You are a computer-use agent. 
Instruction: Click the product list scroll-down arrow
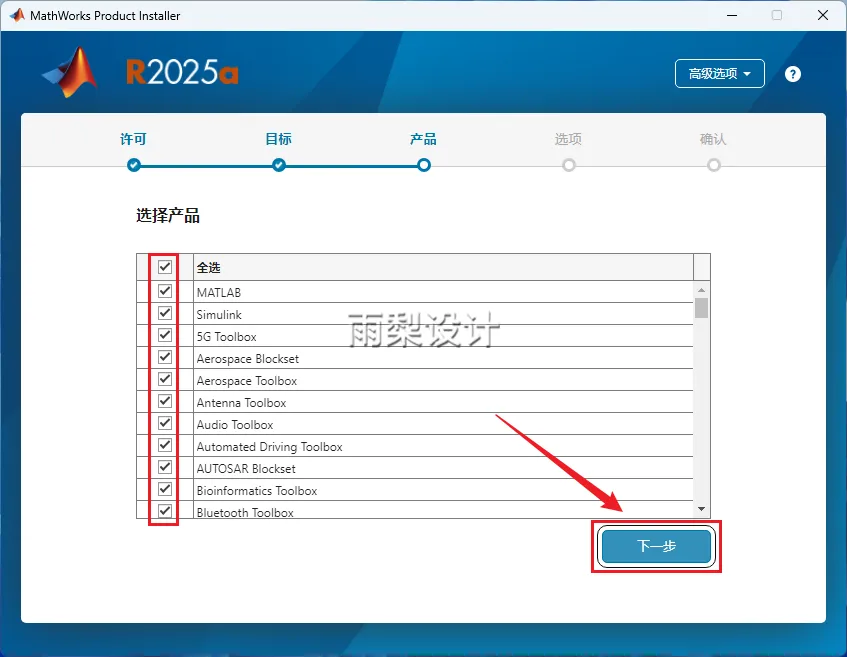tap(701, 509)
